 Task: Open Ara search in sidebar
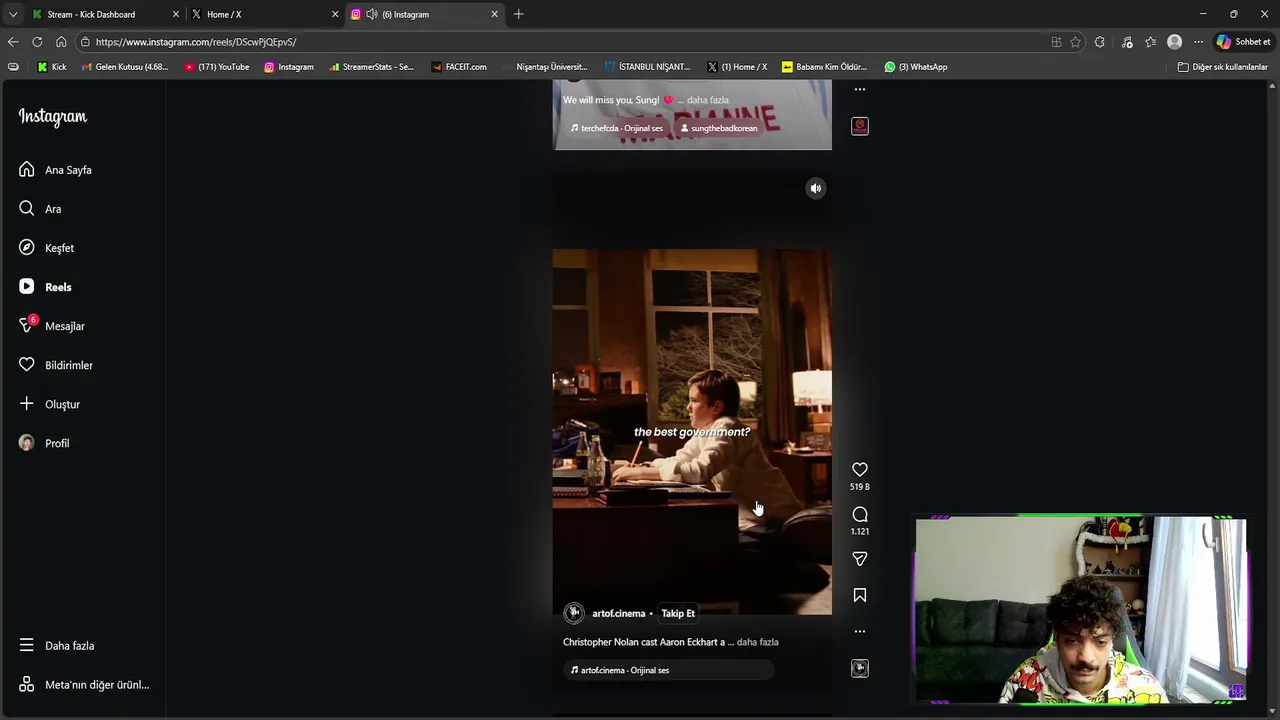tap(40, 209)
